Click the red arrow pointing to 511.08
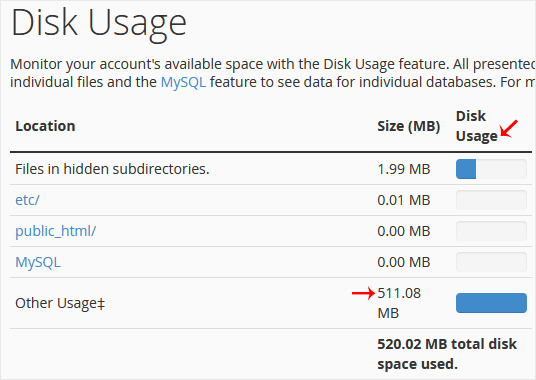 (x=363, y=293)
